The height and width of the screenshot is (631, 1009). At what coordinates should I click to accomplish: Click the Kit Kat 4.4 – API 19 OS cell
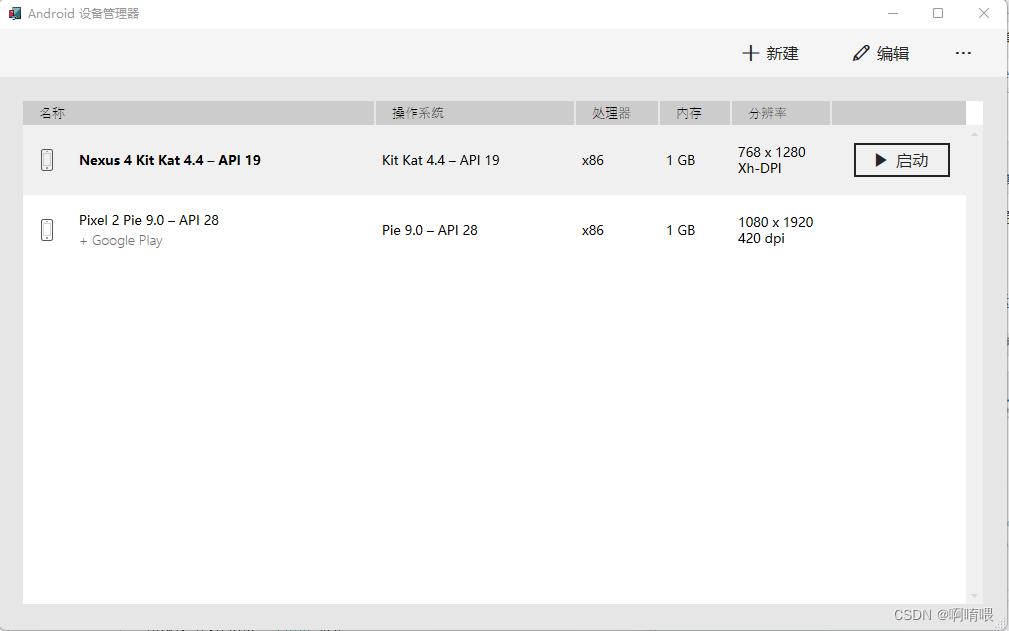click(x=441, y=160)
